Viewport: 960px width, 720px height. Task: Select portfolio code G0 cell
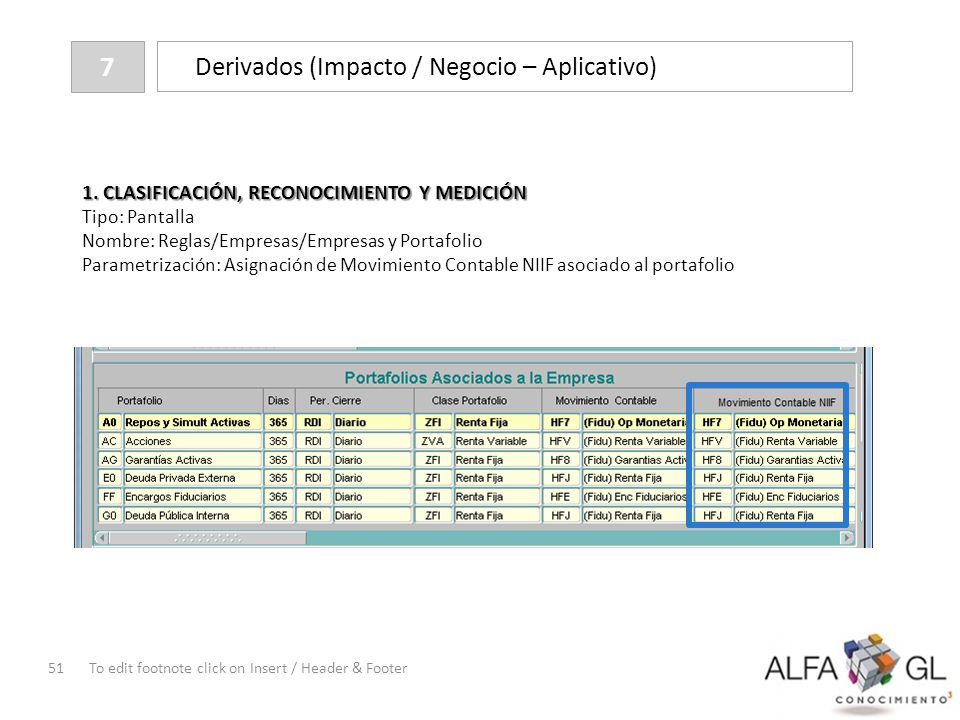[x=110, y=516]
